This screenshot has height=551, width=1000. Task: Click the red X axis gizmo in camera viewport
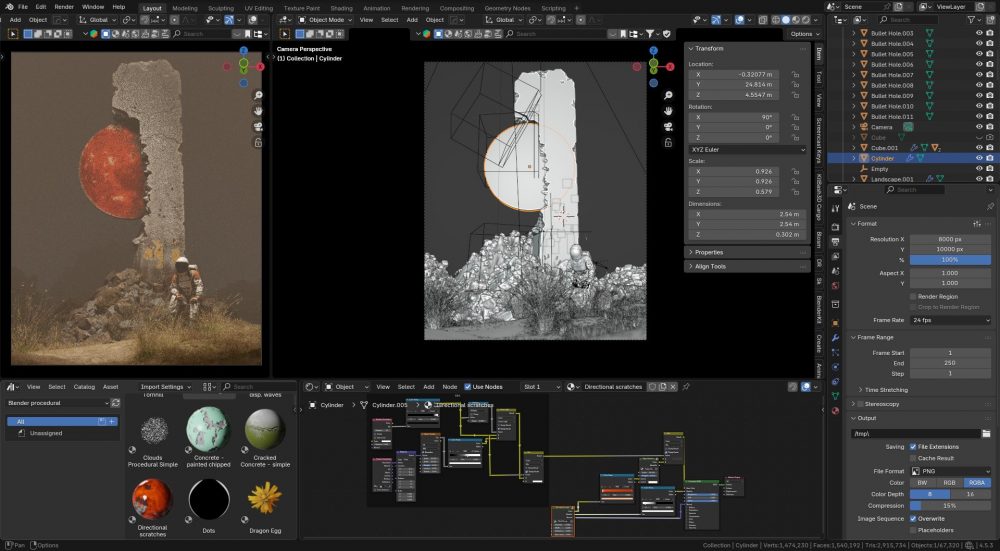pyautogui.click(x=670, y=66)
